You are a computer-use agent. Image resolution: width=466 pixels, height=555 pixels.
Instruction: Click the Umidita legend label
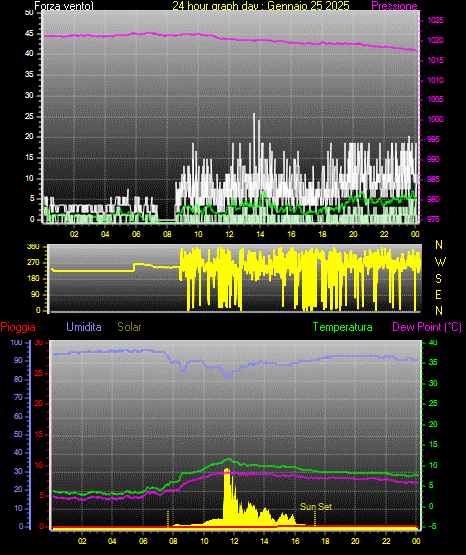tap(84, 327)
